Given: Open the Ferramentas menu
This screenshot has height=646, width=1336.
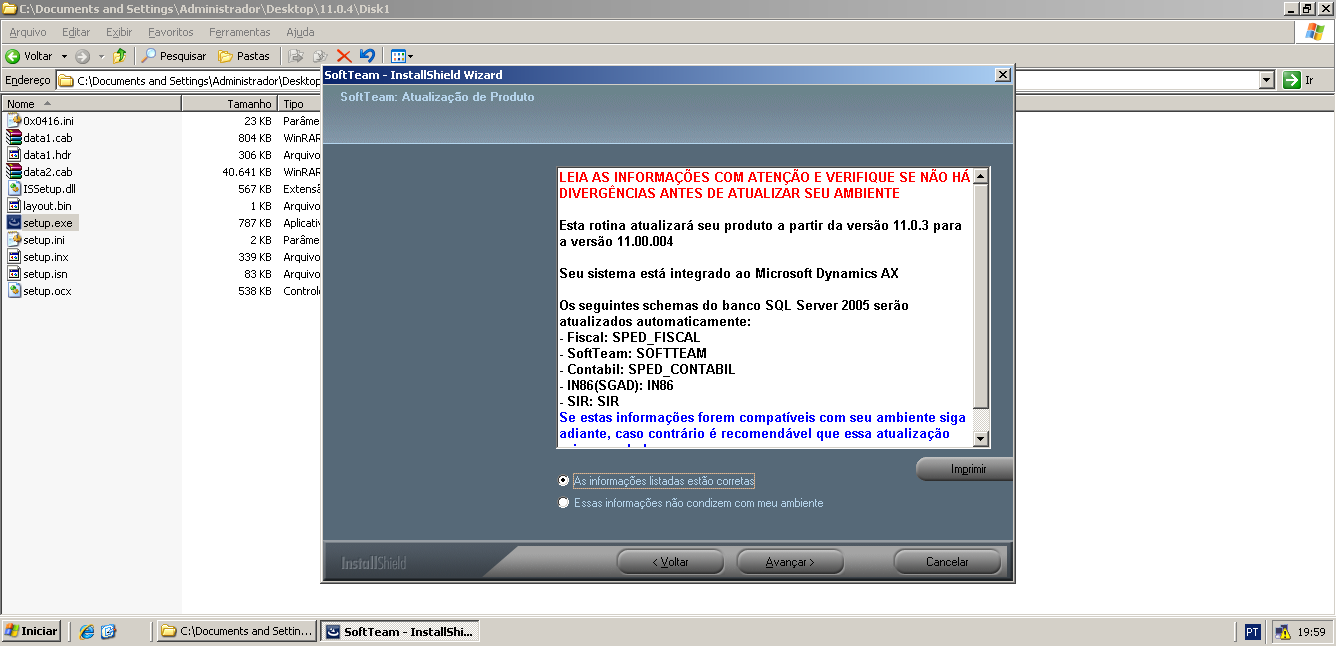Looking at the screenshot, I should click(x=240, y=32).
